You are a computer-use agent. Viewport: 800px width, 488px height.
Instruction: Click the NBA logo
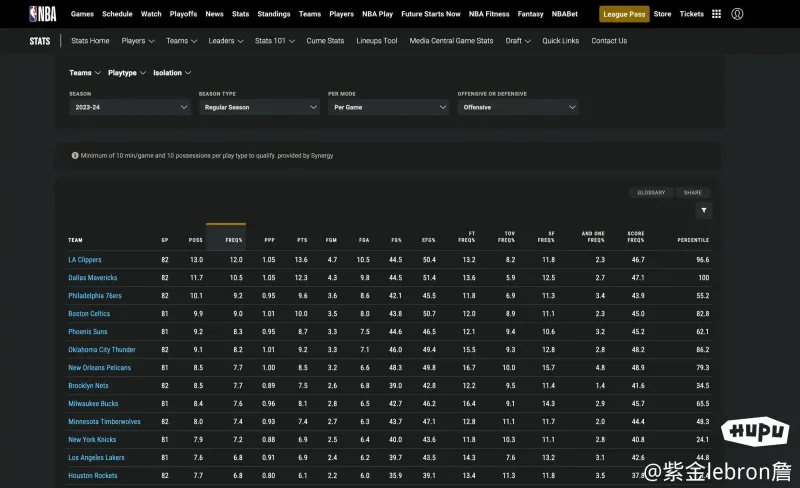click(43, 14)
